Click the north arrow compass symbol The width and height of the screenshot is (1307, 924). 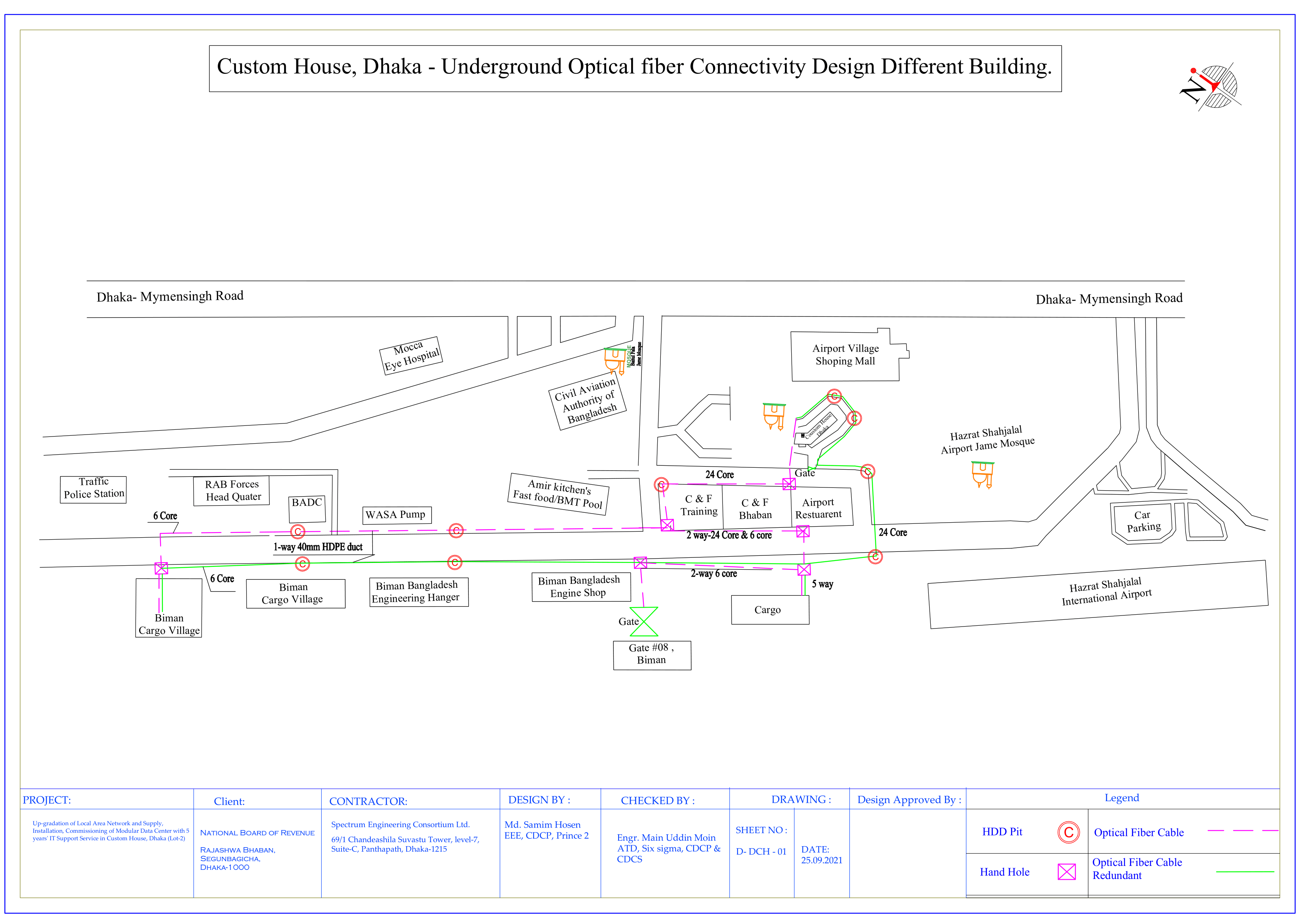coord(1212,87)
